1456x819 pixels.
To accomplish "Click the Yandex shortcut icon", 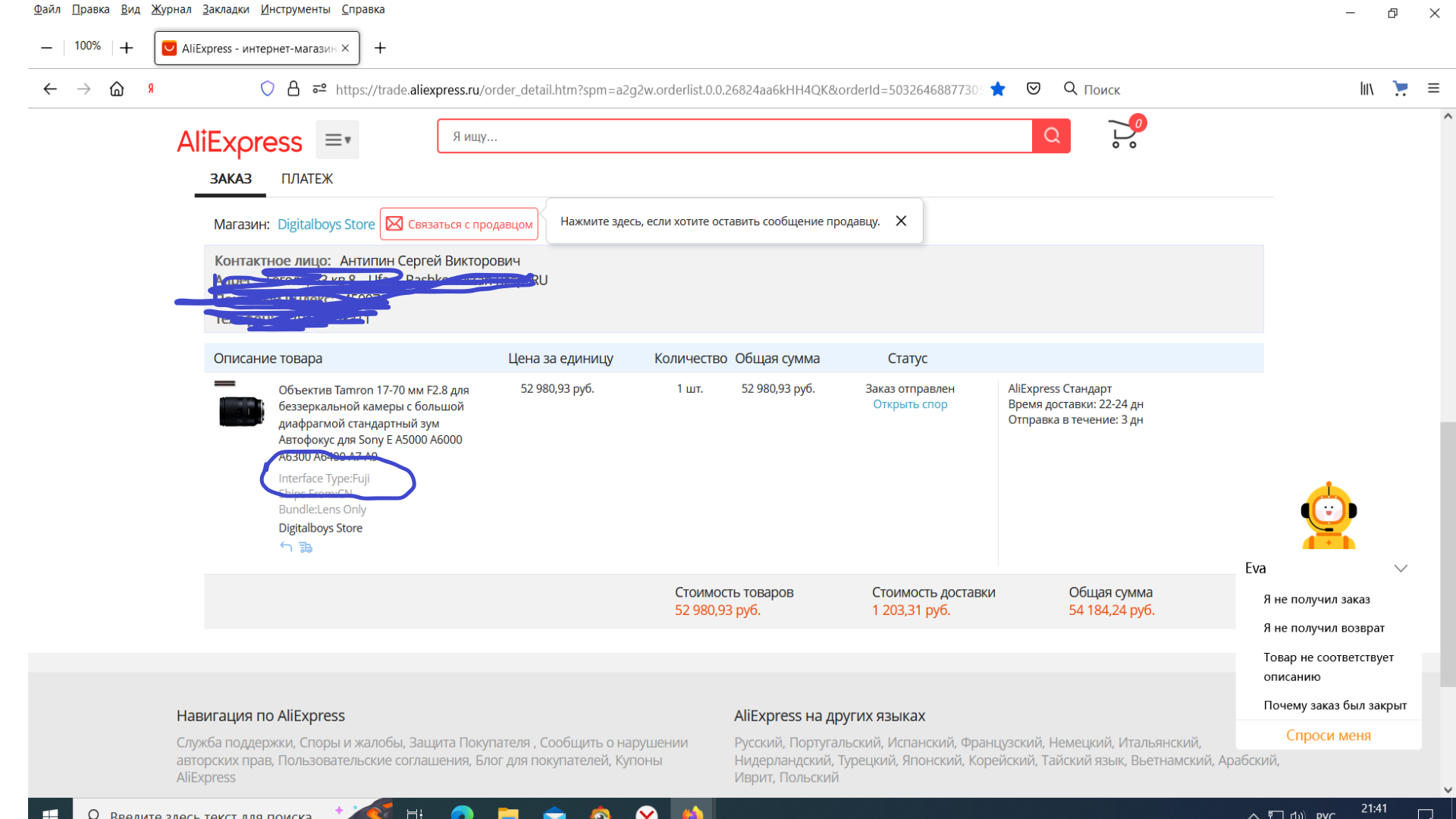I will (x=151, y=89).
